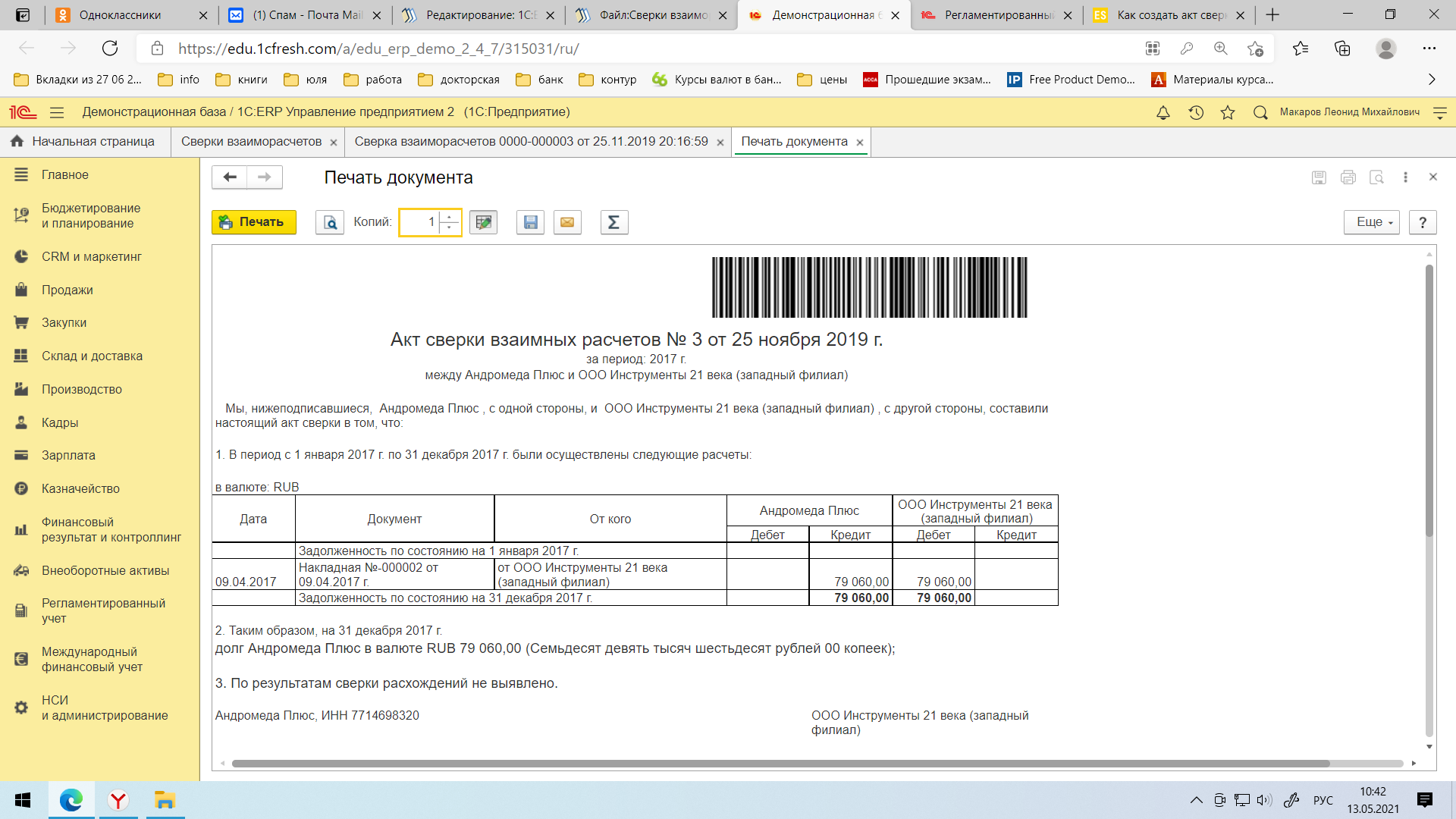Show hidden tray icons chevron
This screenshot has height=819, width=1456.
(1196, 800)
